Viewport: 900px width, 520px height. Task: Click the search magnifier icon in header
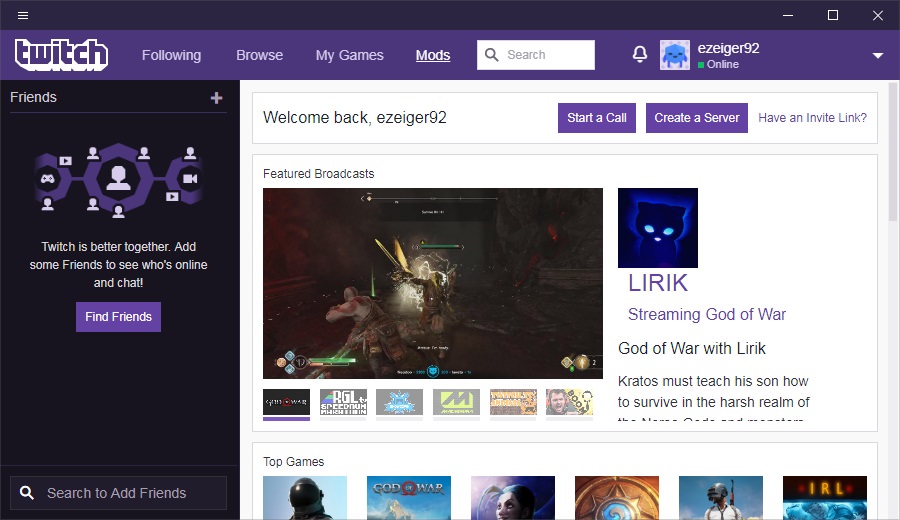491,55
